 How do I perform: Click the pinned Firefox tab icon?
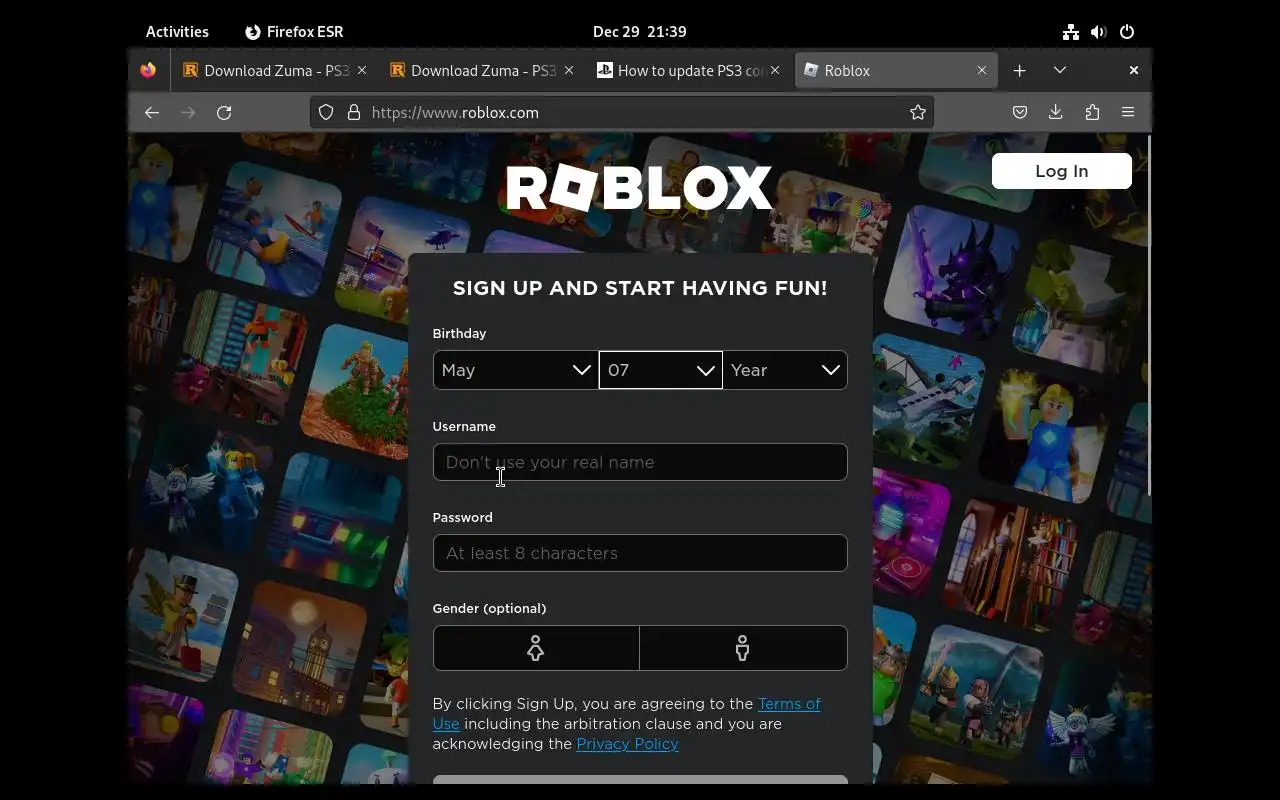148,71
